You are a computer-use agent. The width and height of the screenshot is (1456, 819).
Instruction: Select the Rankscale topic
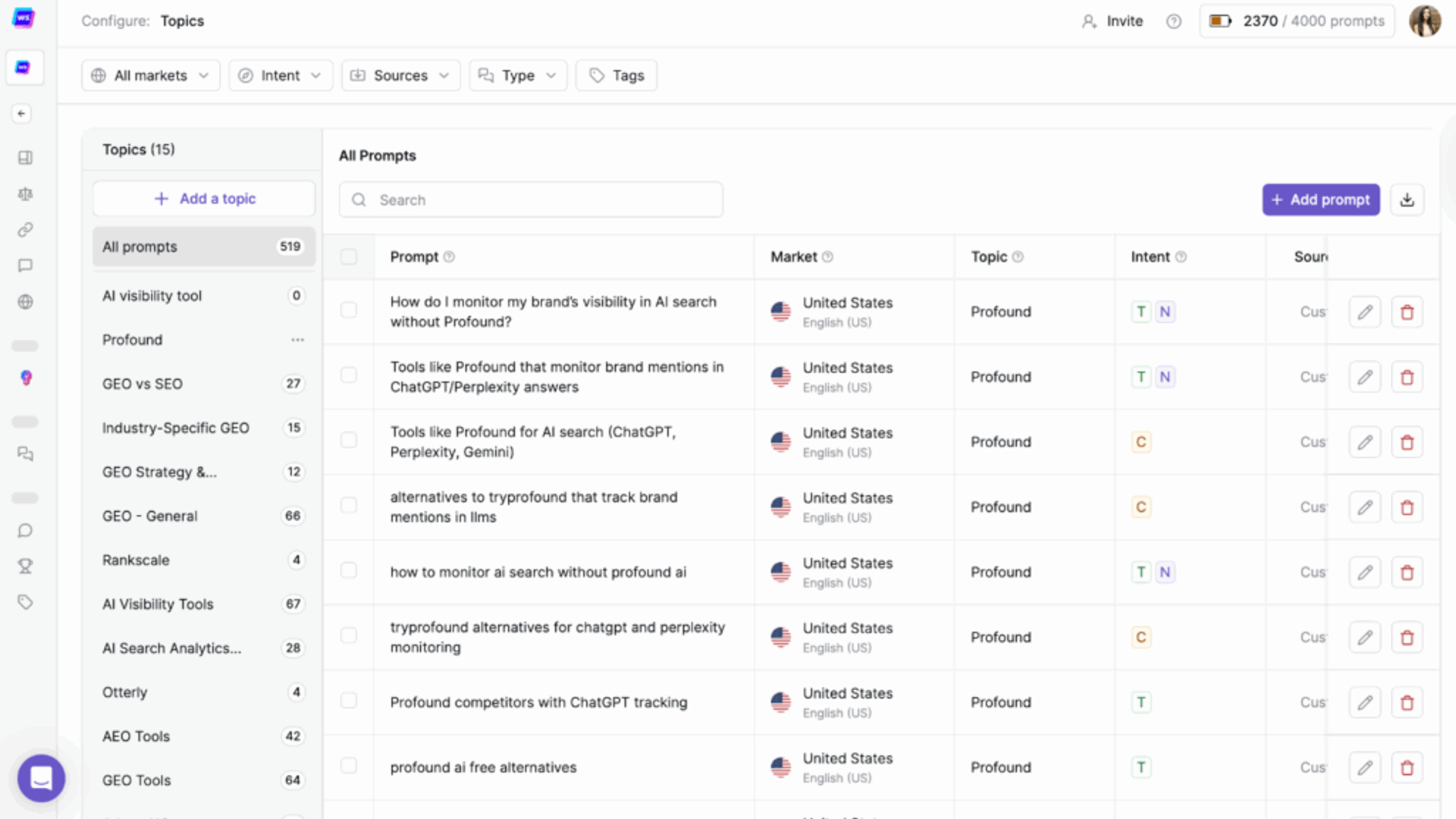tap(204, 560)
